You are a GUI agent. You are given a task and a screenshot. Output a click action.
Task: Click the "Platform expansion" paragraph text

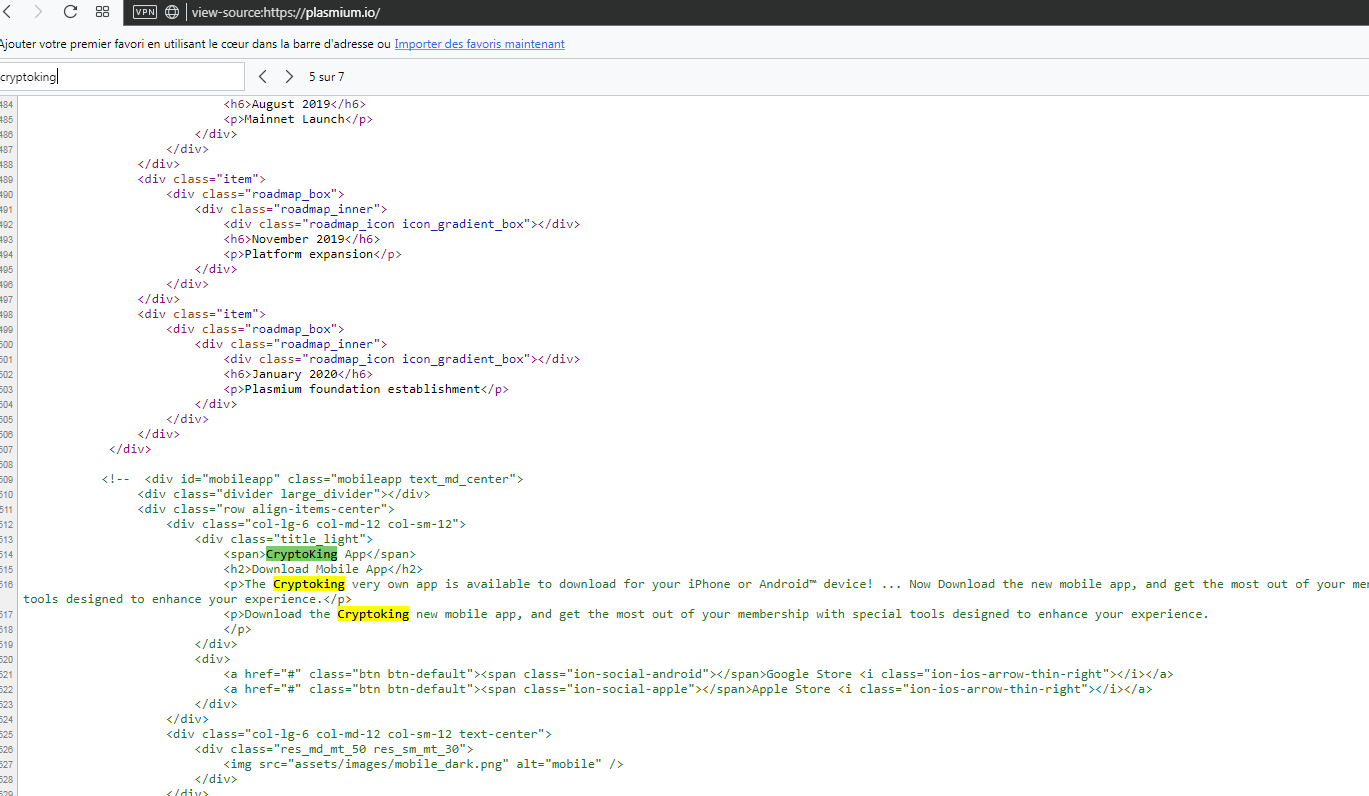(309, 254)
